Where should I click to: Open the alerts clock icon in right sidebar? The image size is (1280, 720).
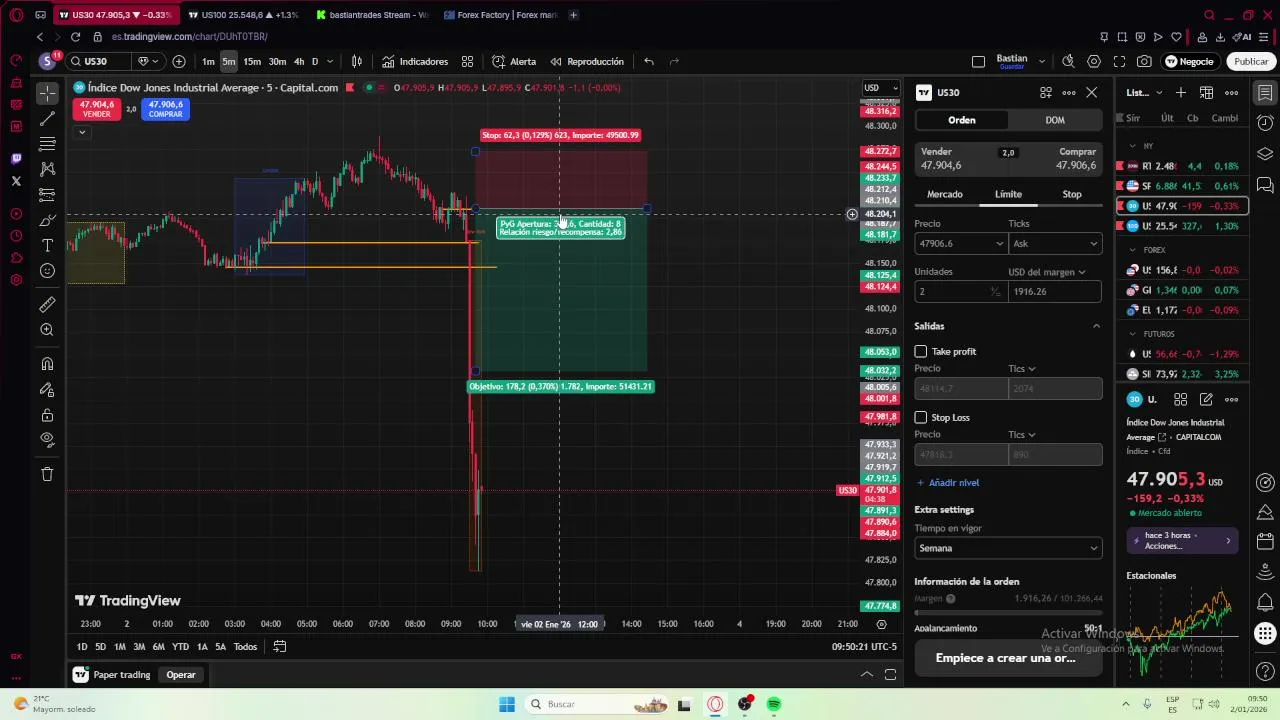[1265, 123]
